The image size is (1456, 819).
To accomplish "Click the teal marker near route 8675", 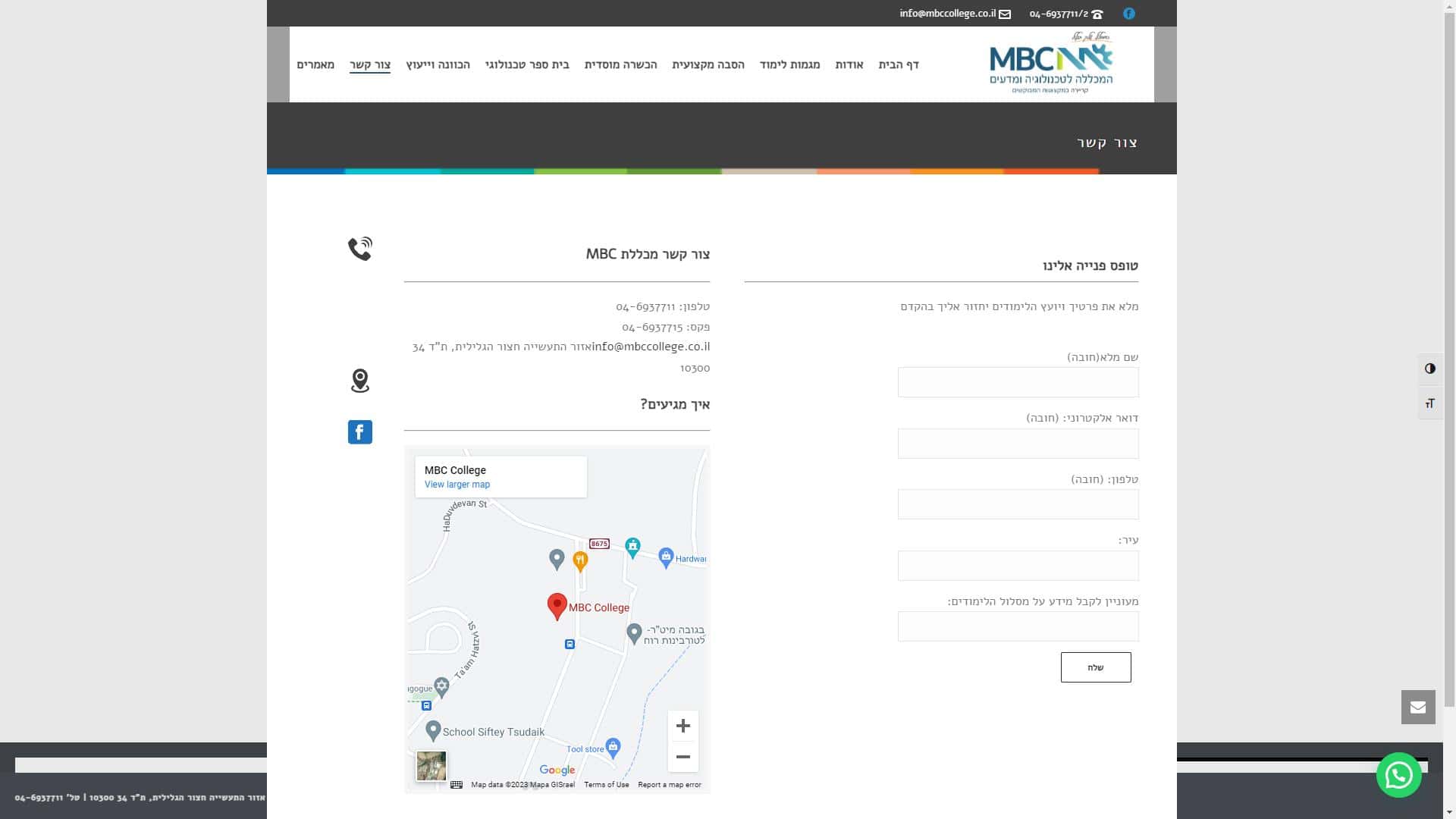I will pyautogui.click(x=632, y=547).
